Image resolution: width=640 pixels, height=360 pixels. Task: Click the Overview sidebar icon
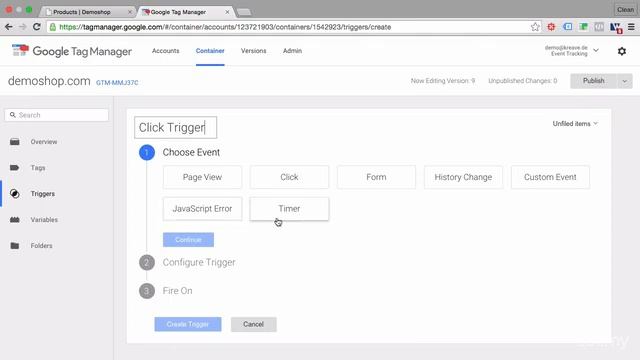[x=15, y=142]
